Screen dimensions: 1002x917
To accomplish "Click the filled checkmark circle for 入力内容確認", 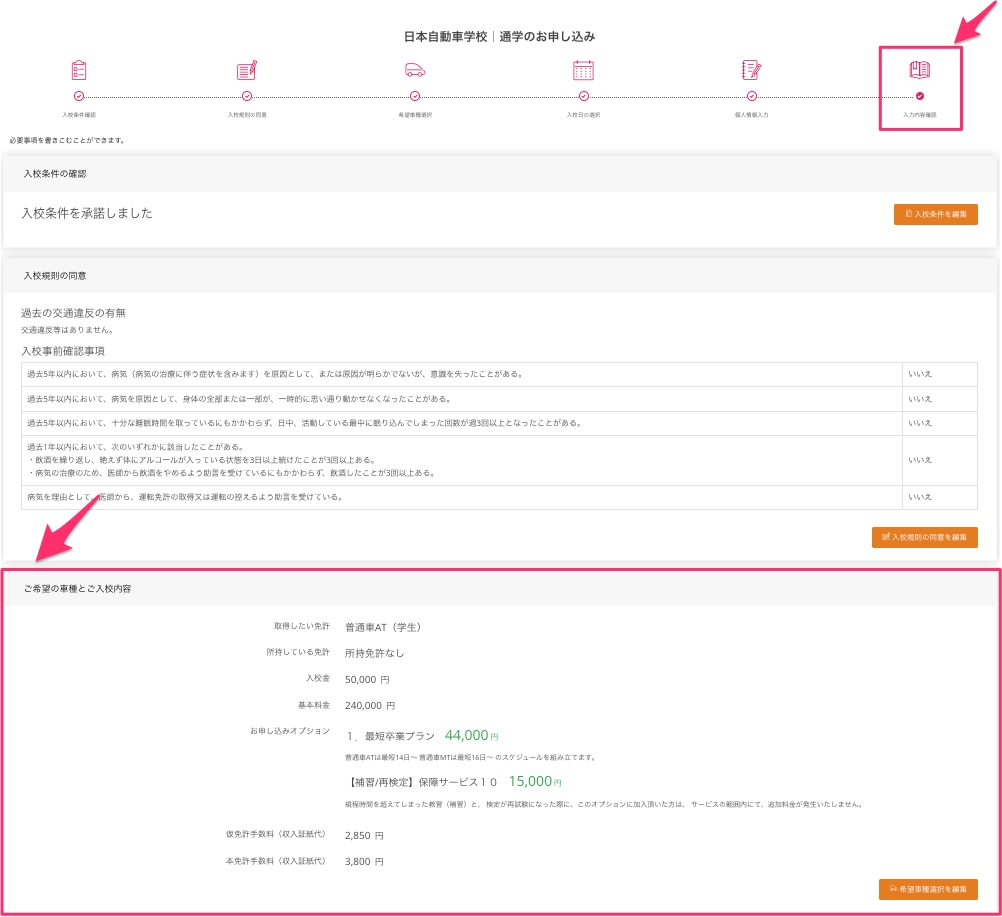I will coord(920,97).
